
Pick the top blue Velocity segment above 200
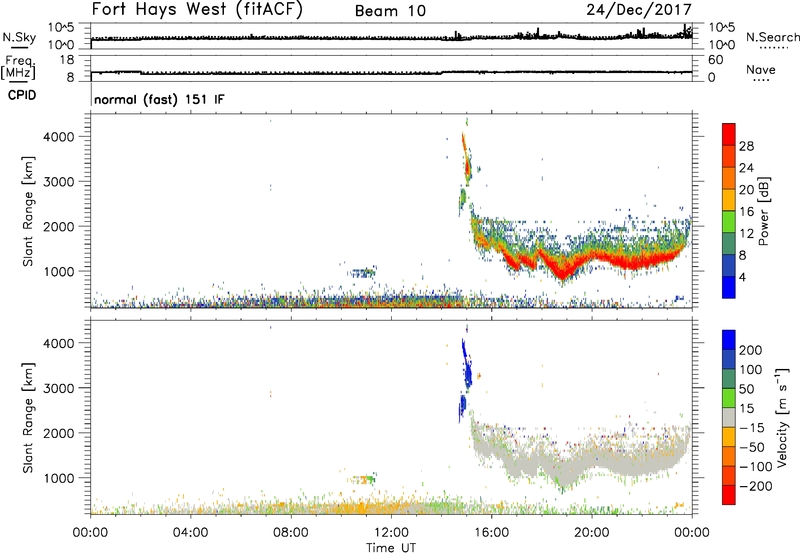click(729, 340)
